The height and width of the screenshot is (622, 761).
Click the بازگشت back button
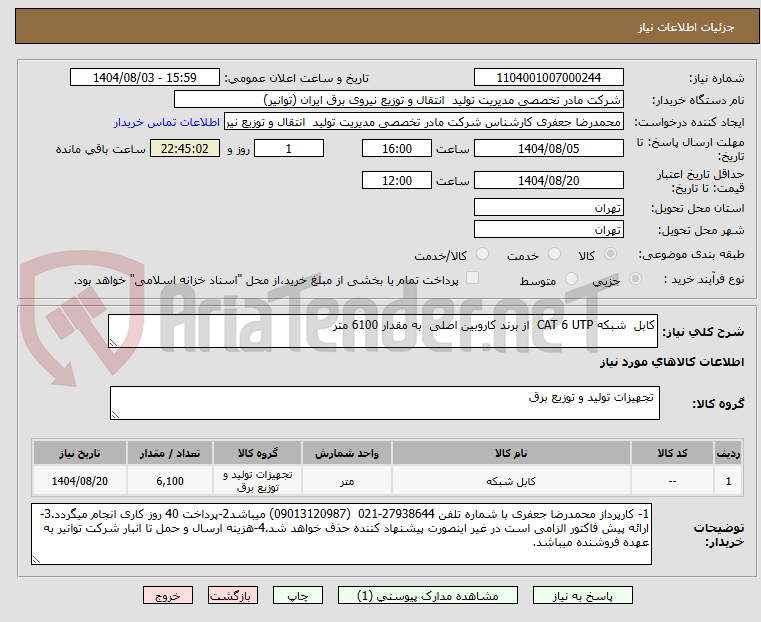(233, 596)
